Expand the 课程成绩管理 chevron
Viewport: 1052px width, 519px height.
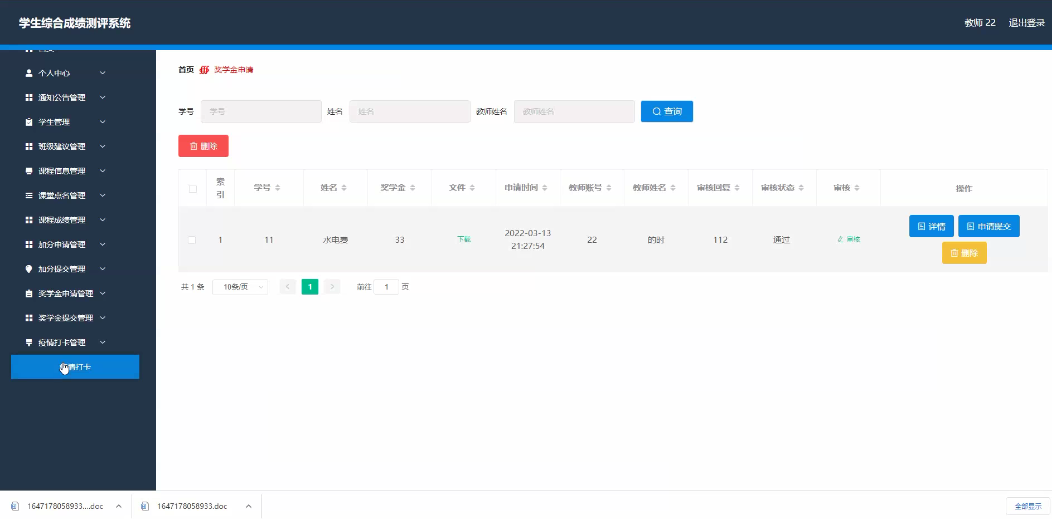(x=103, y=219)
